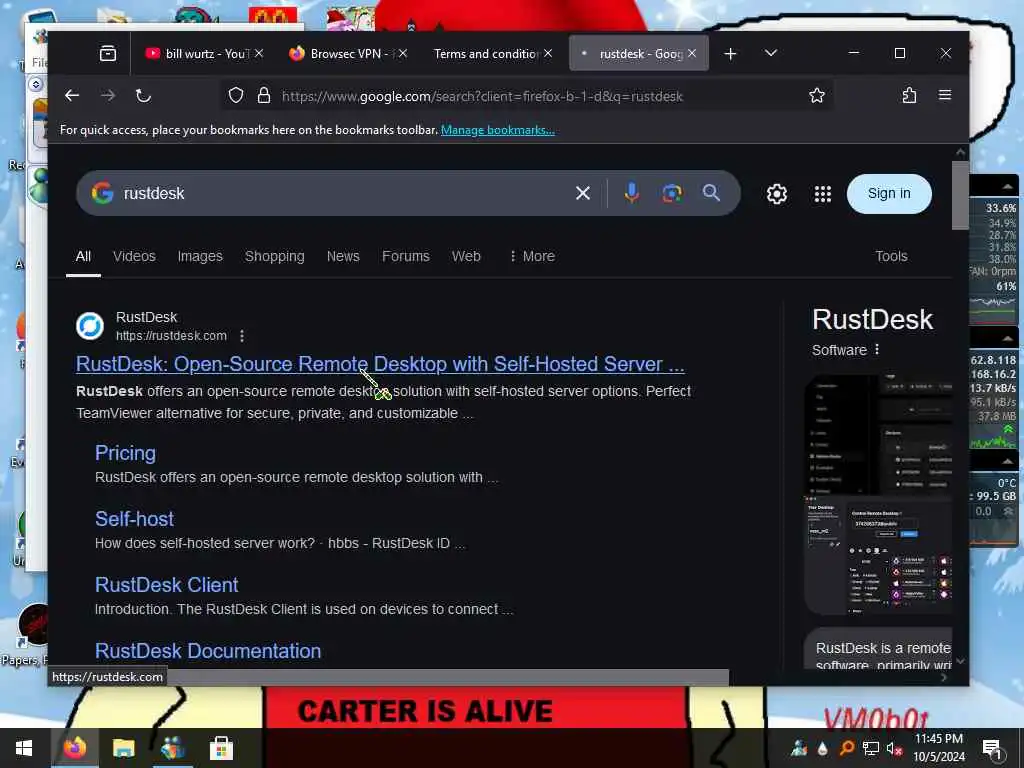
Task: Open the Google apps grid
Action: click(822, 194)
